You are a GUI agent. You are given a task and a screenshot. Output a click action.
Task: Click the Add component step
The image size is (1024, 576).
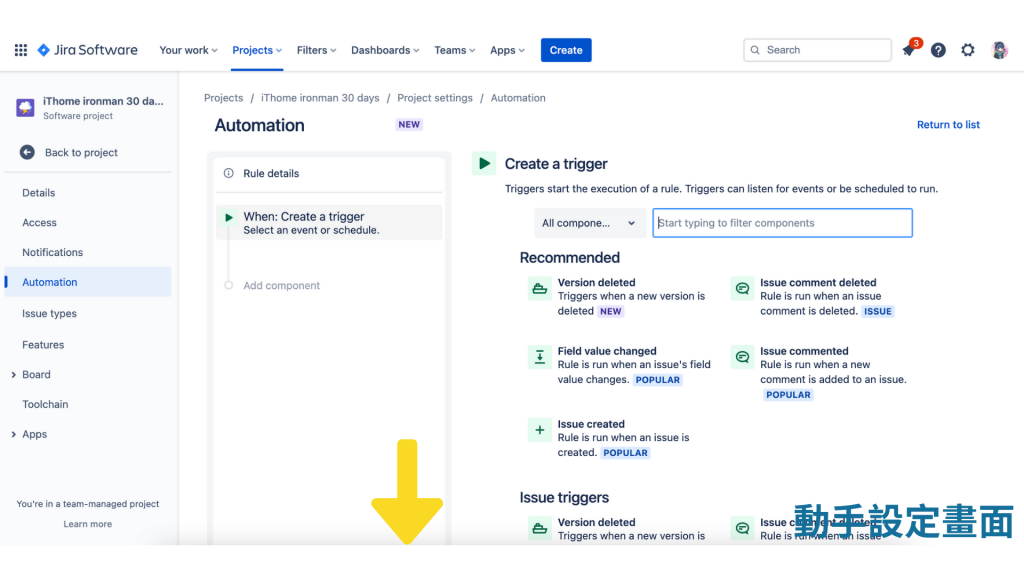(x=281, y=285)
